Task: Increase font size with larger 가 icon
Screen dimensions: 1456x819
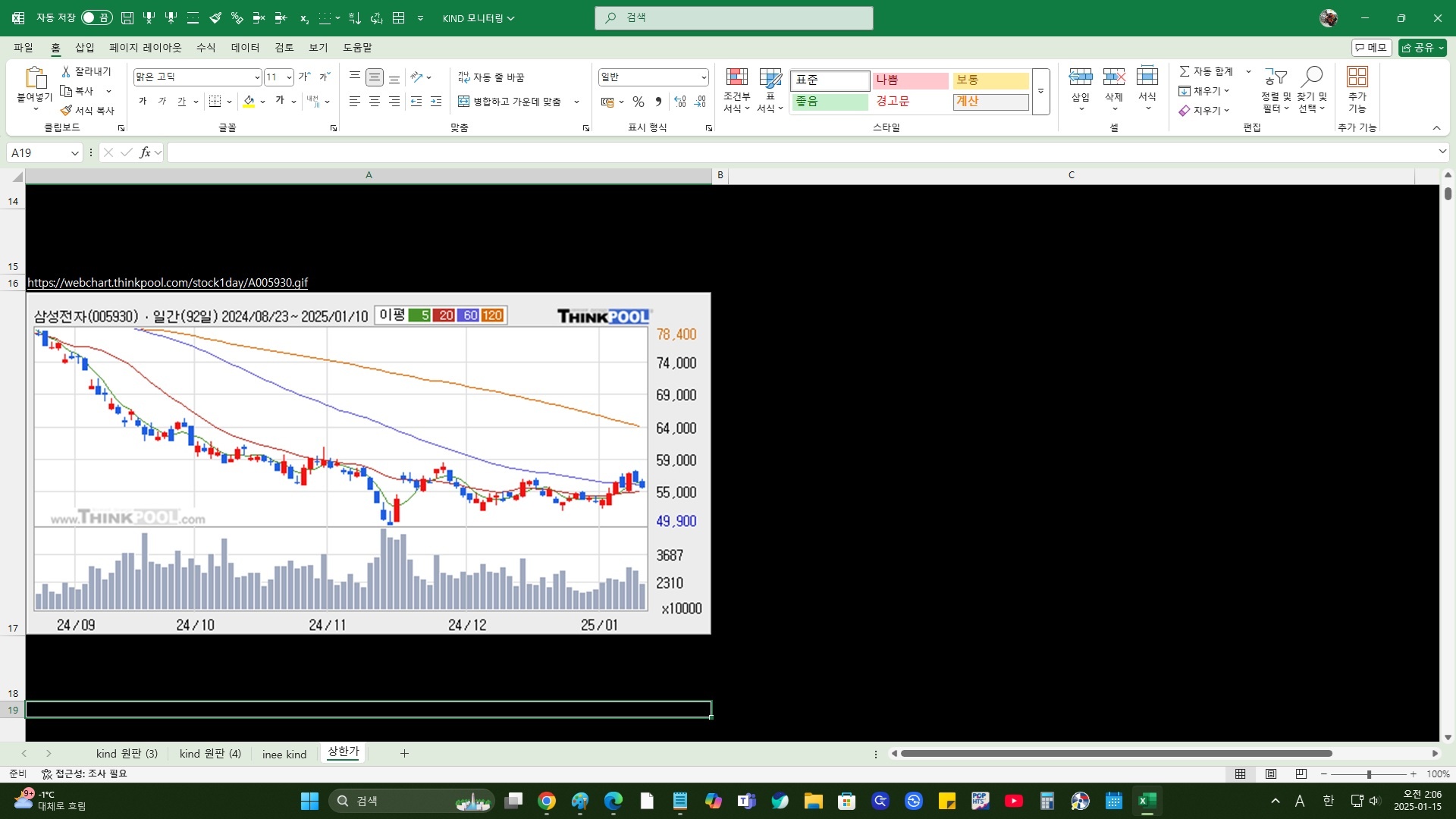Action: (304, 77)
